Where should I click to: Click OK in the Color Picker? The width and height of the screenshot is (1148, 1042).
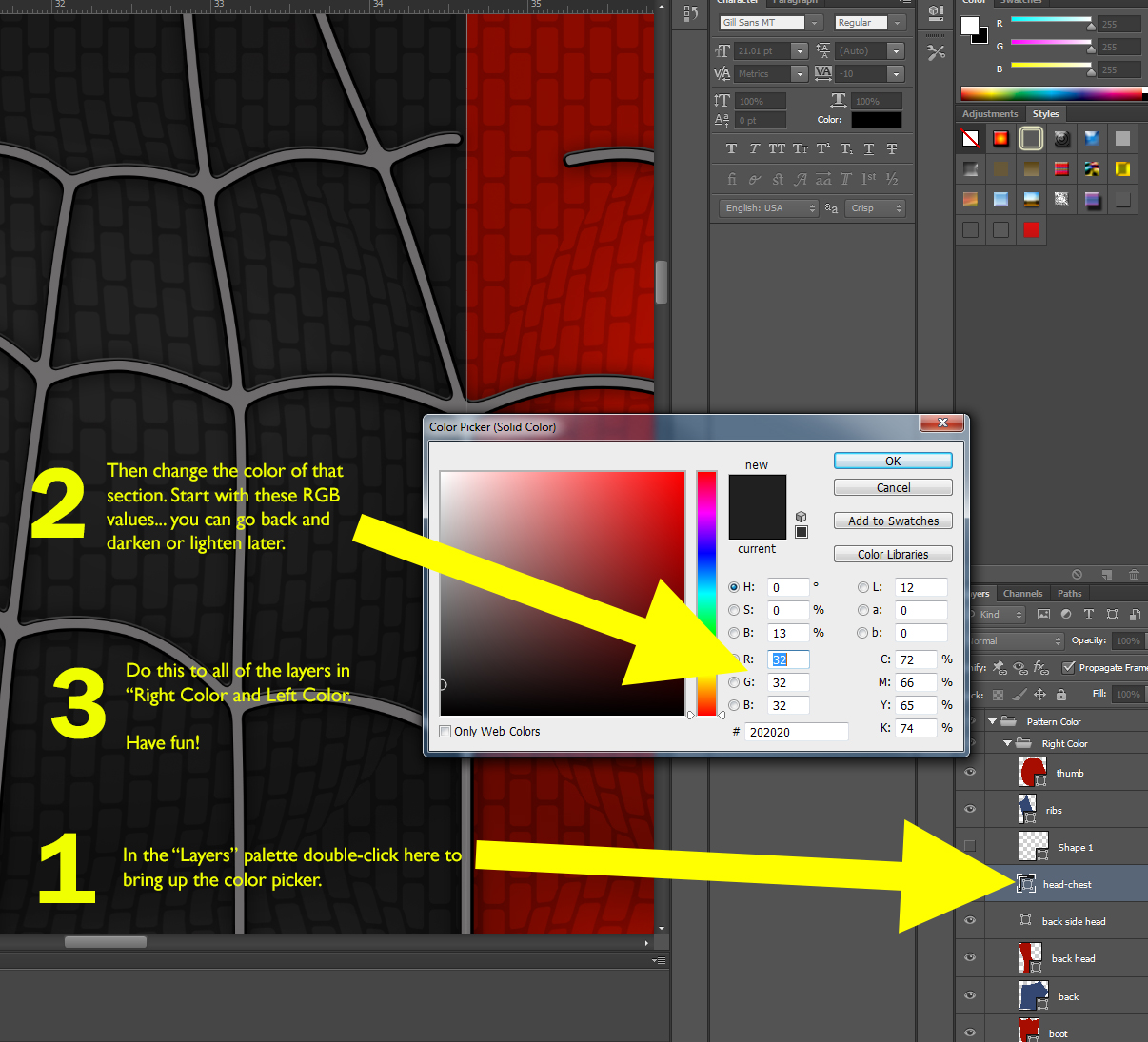893,461
